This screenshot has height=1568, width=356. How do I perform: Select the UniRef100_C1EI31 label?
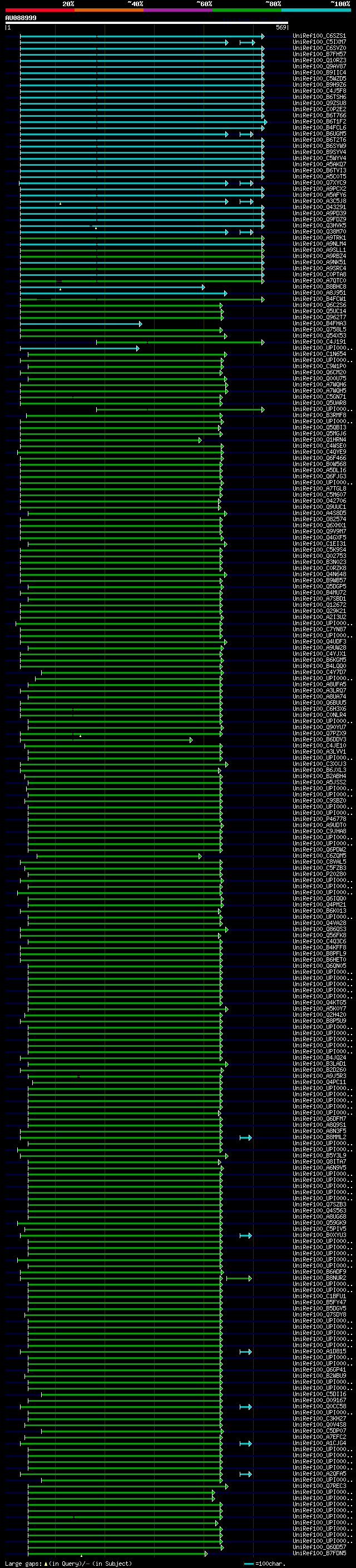pos(319,543)
